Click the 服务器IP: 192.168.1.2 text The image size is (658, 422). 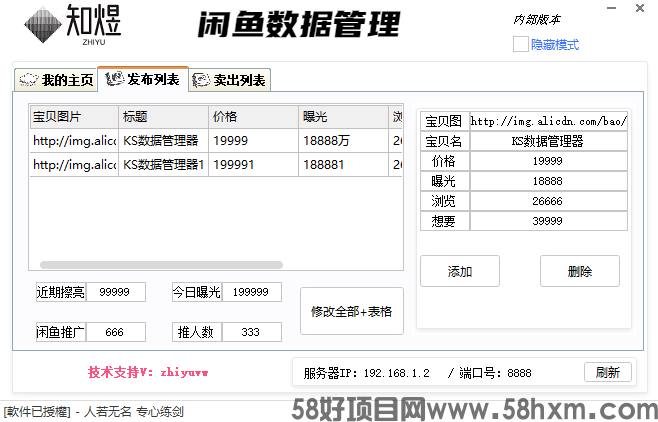coord(367,373)
